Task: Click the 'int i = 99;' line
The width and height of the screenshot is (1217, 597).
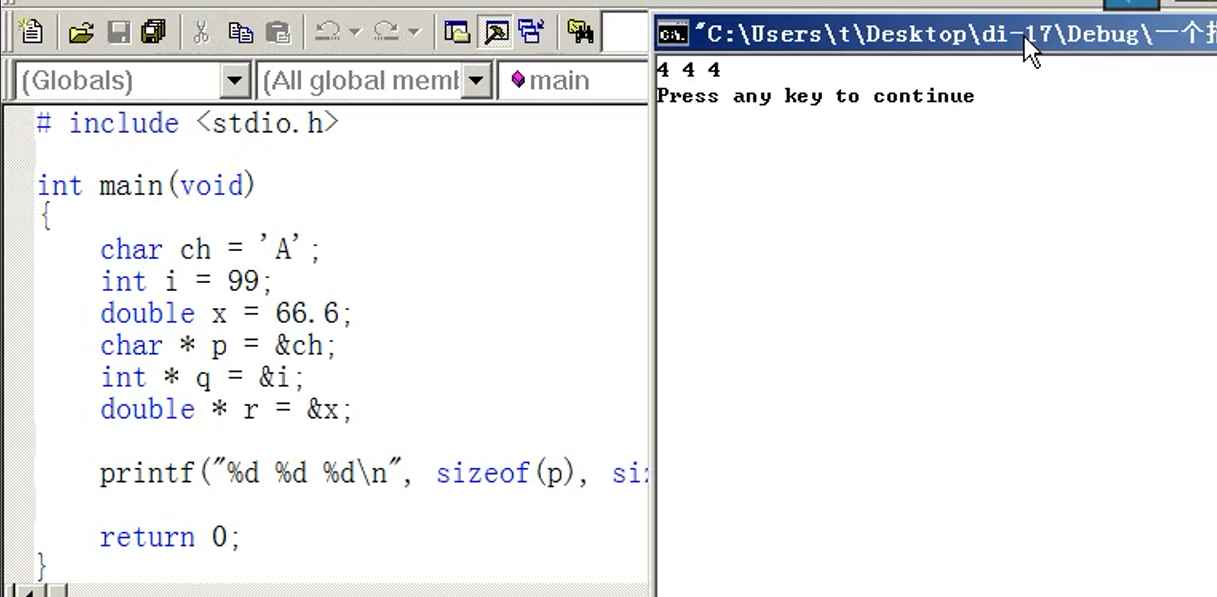Action: (x=186, y=281)
